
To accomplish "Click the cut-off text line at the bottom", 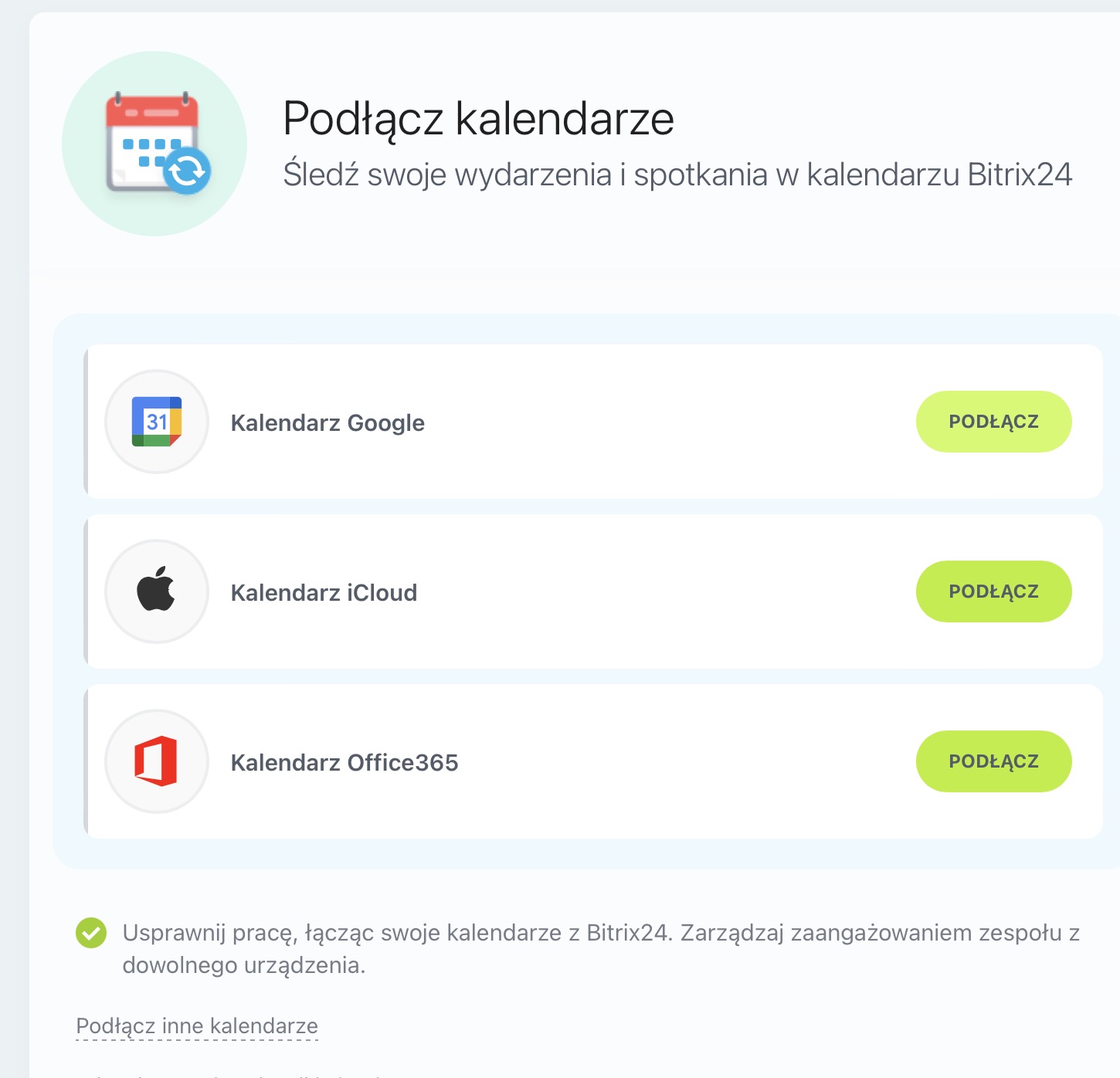I will point(232,1075).
